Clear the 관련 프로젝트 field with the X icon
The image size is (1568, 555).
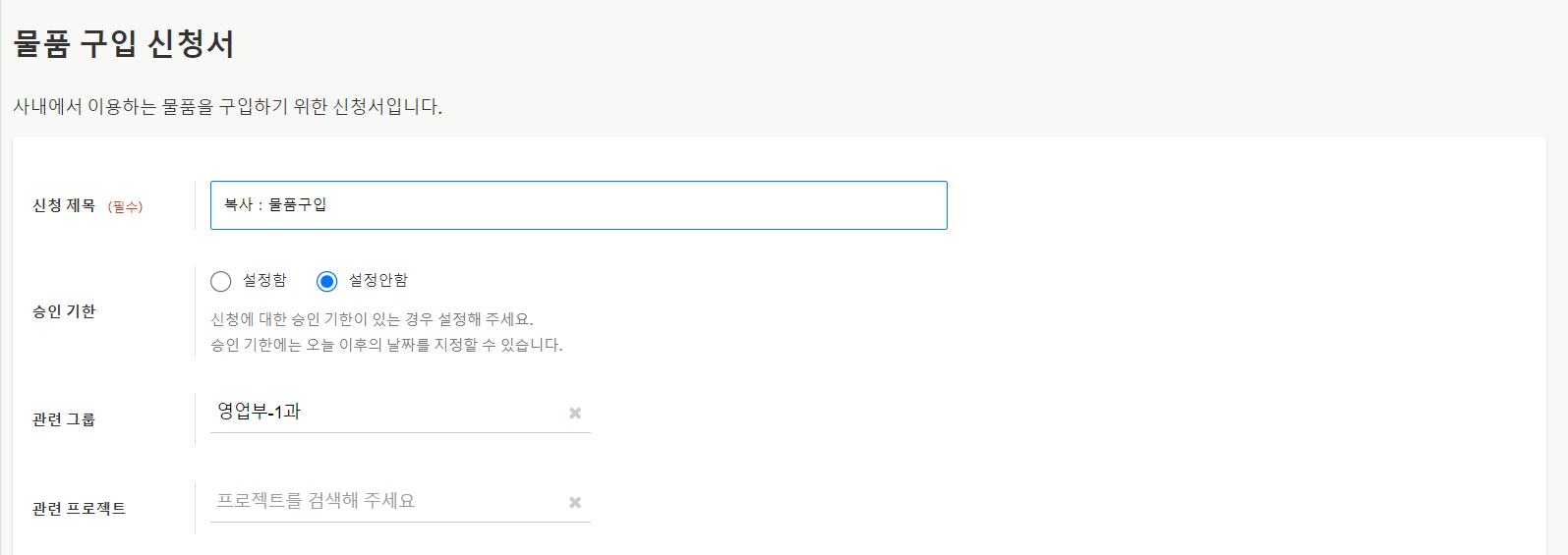575,503
